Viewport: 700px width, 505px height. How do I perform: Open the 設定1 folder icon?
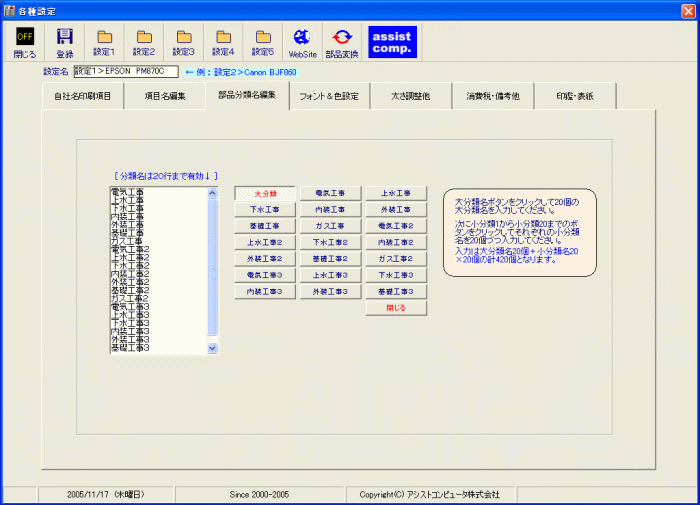104,43
